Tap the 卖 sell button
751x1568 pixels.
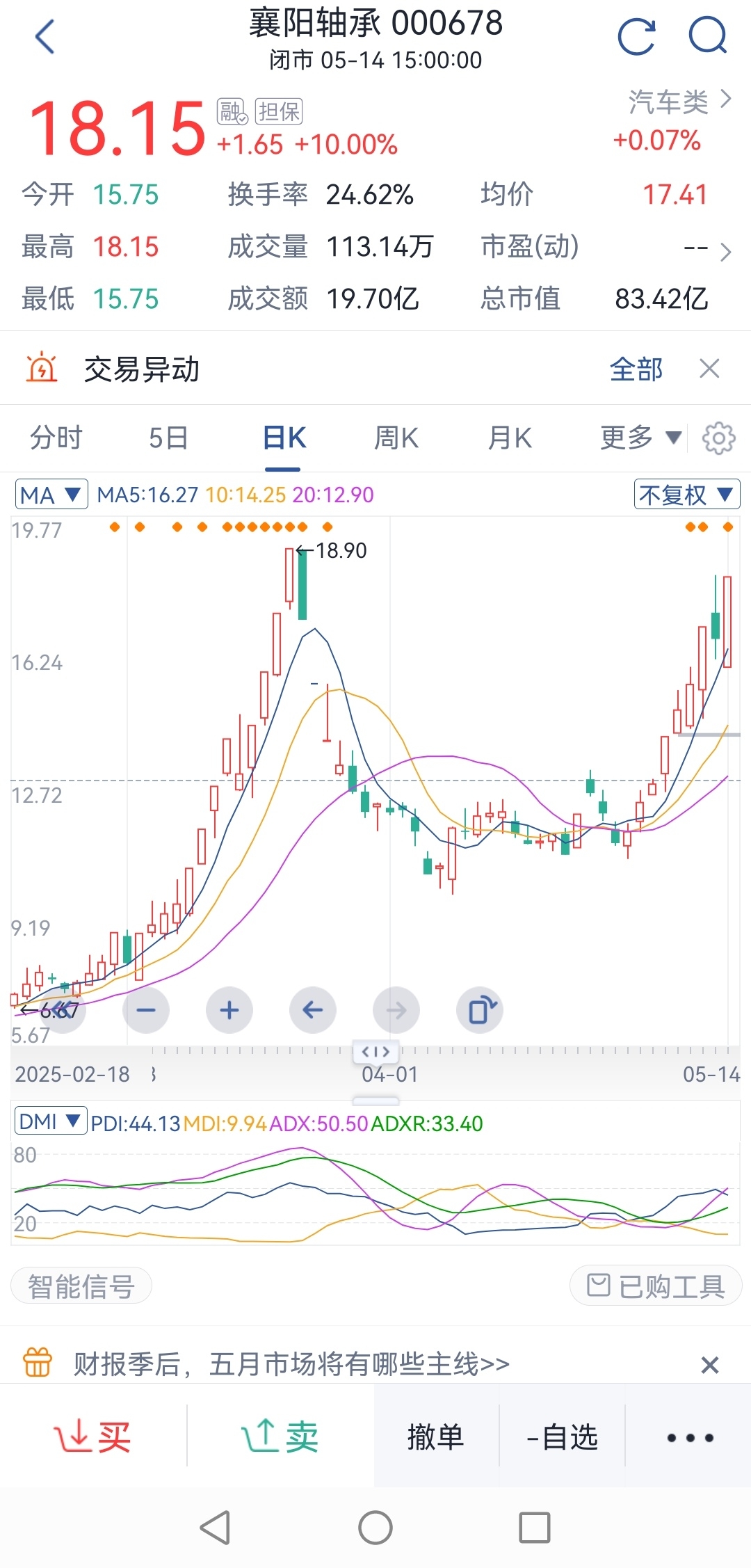coord(280,1436)
